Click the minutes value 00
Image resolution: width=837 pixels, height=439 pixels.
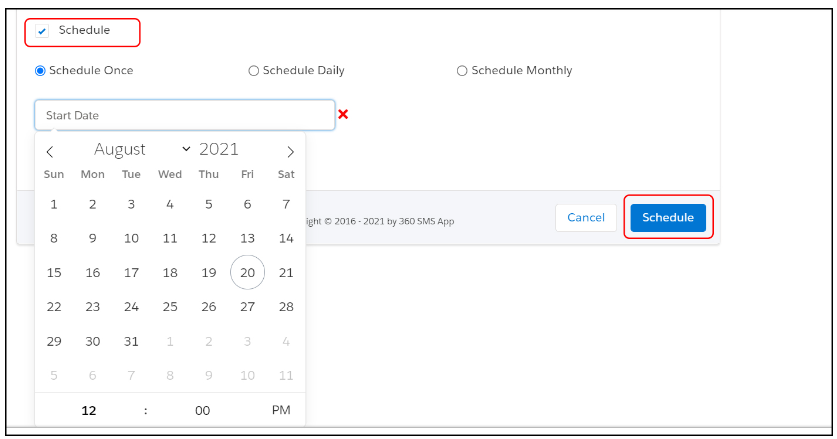pyautogui.click(x=203, y=411)
